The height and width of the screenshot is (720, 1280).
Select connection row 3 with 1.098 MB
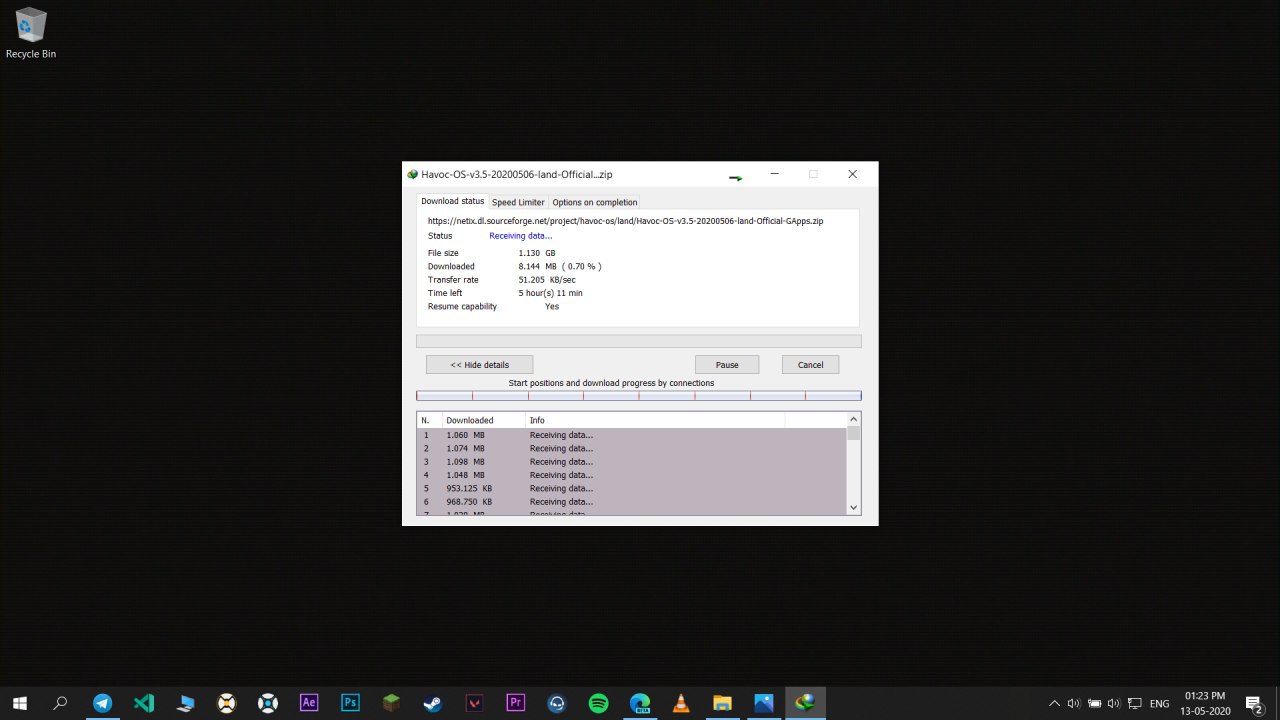pos(631,462)
